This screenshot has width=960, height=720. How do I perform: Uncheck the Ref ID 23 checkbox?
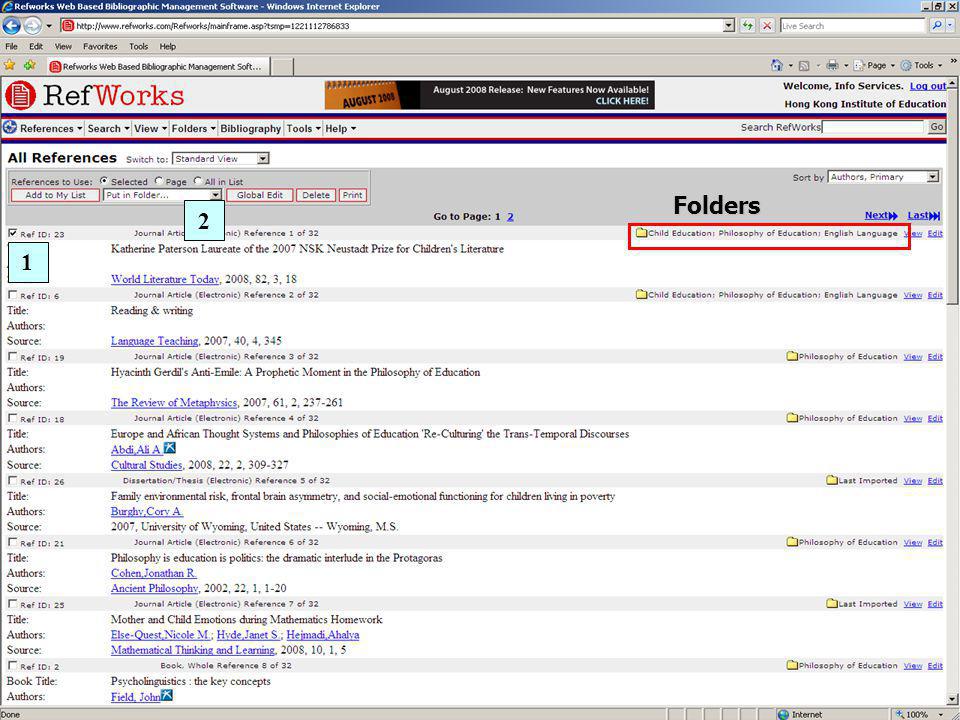(x=13, y=233)
